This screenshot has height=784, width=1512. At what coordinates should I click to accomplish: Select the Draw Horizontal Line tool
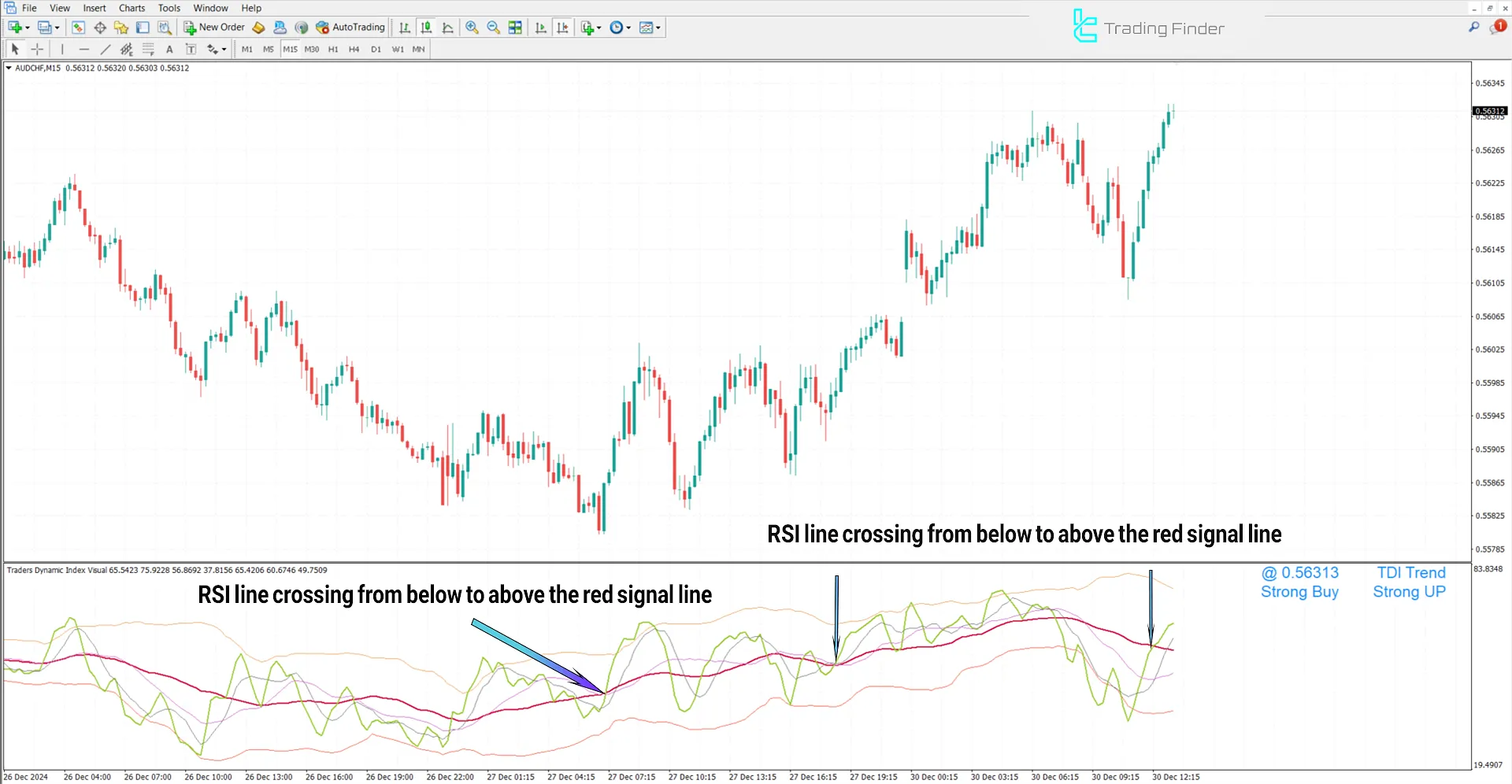point(84,49)
